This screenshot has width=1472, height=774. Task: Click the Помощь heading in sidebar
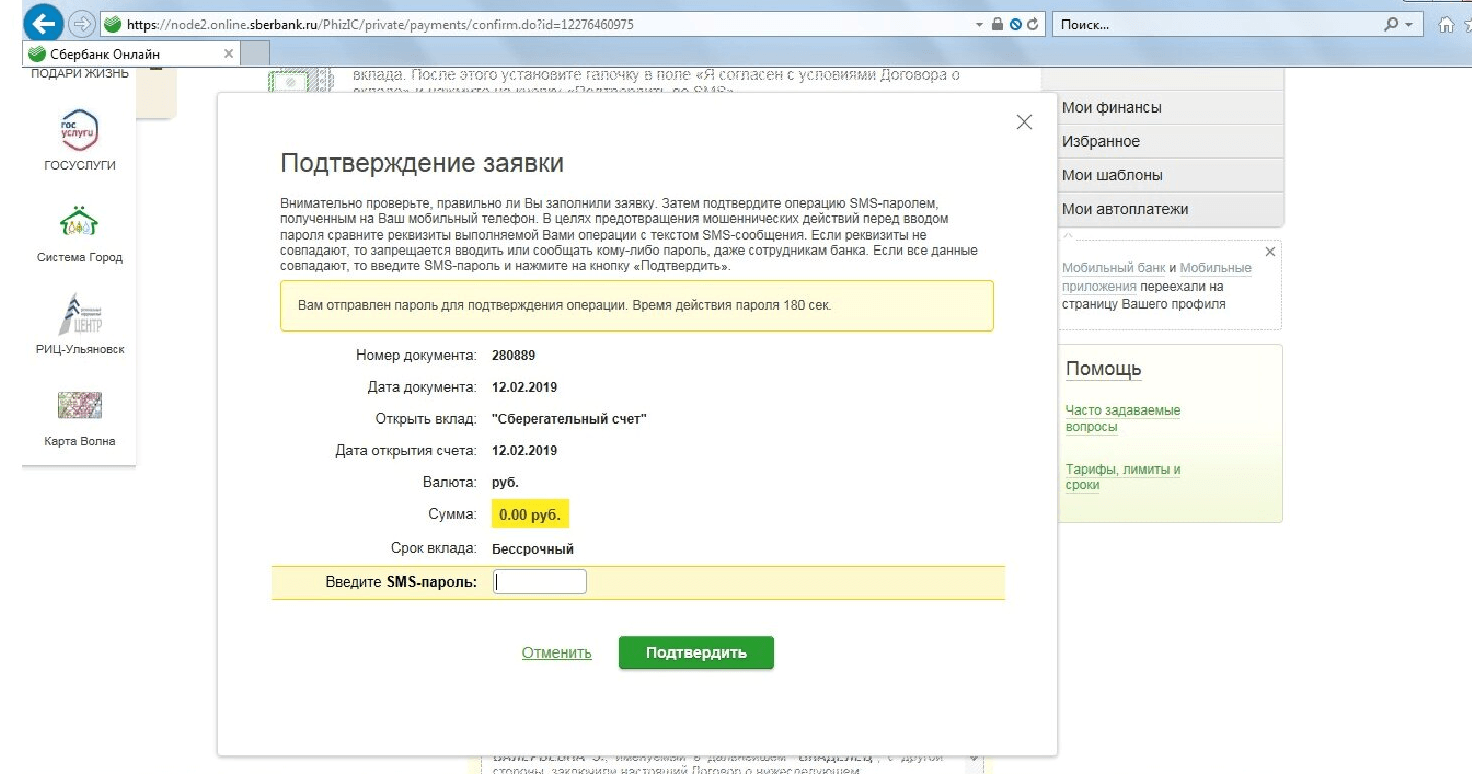[1104, 369]
